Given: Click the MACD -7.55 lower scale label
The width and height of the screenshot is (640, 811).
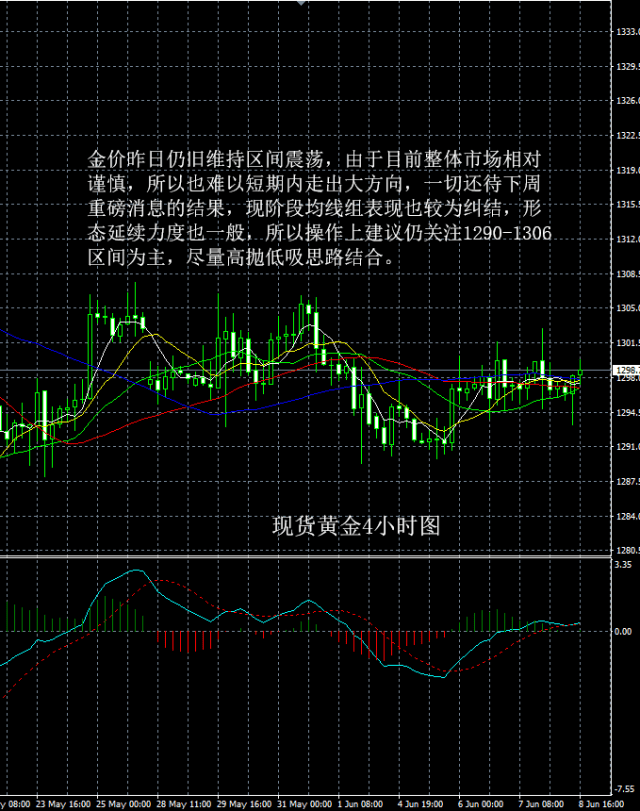Looking at the screenshot, I should point(623,787).
